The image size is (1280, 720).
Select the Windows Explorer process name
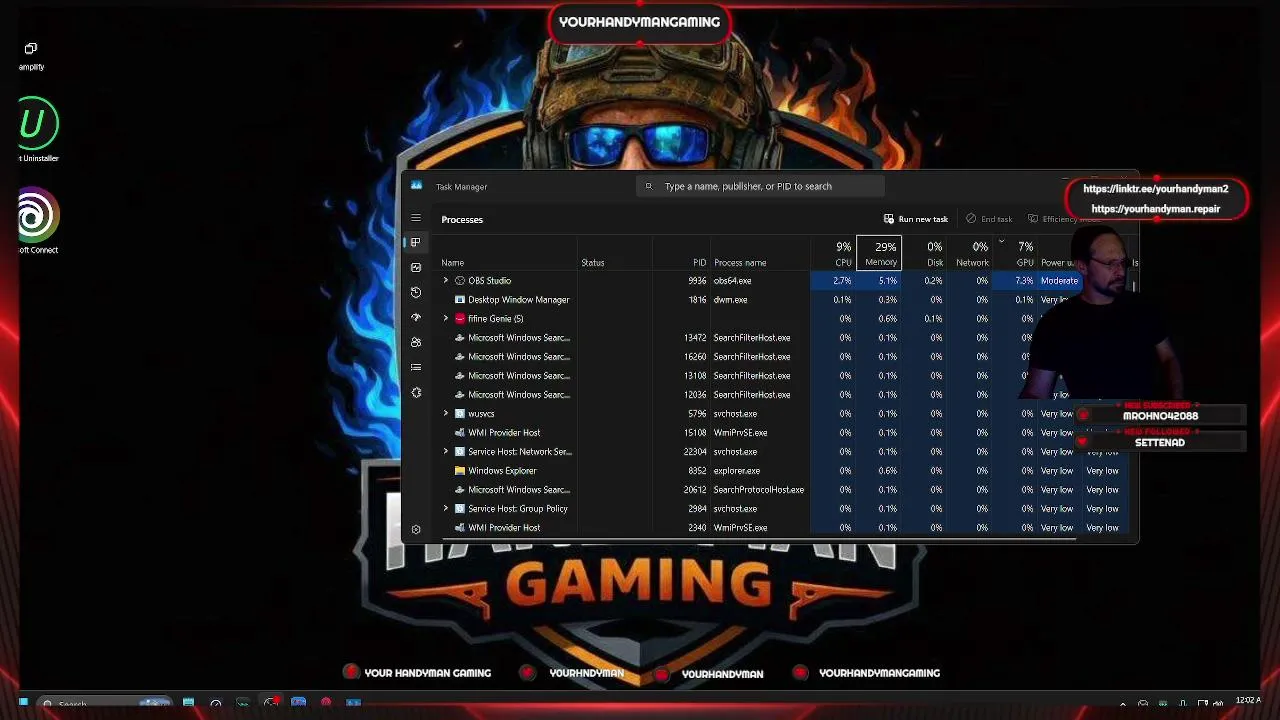click(x=502, y=470)
